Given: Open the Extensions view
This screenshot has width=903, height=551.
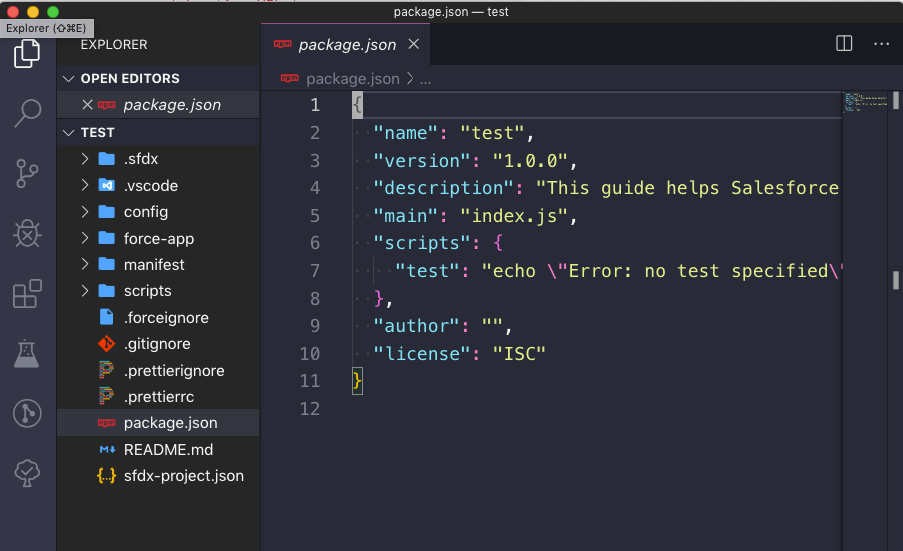Looking at the screenshot, I should (27, 294).
